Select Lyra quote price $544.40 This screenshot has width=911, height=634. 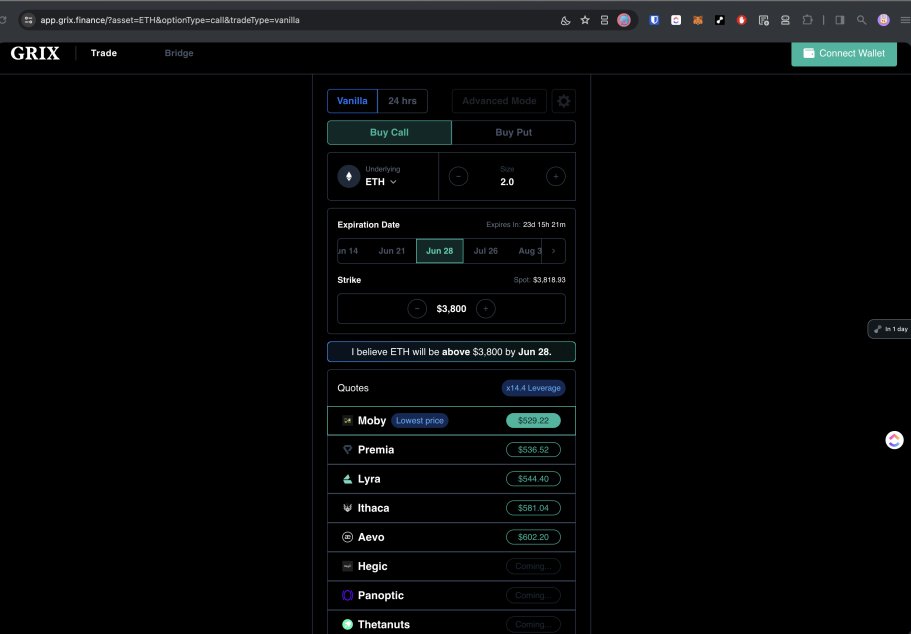pos(533,479)
